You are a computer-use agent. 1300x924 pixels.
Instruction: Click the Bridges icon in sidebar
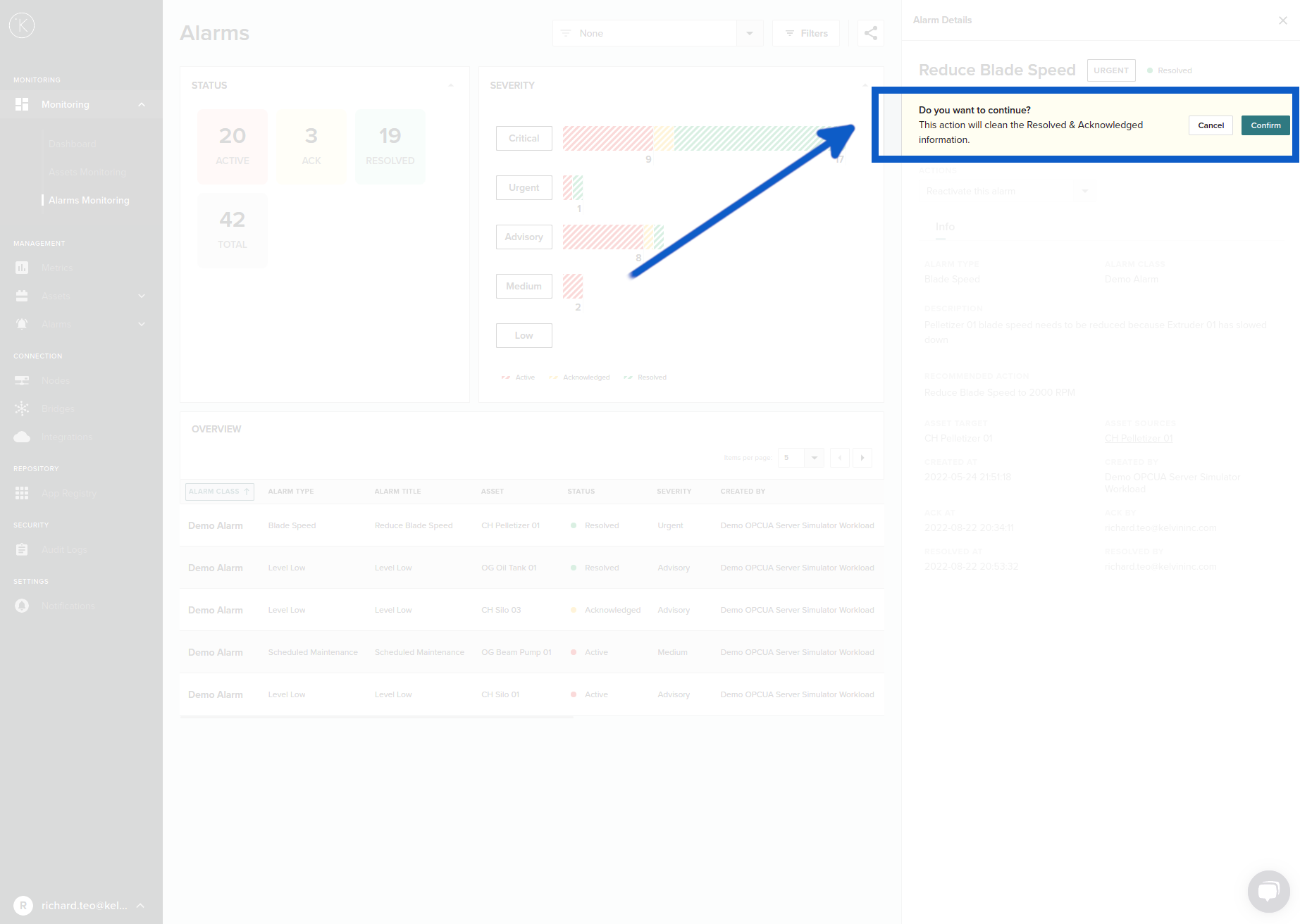click(x=22, y=409)
